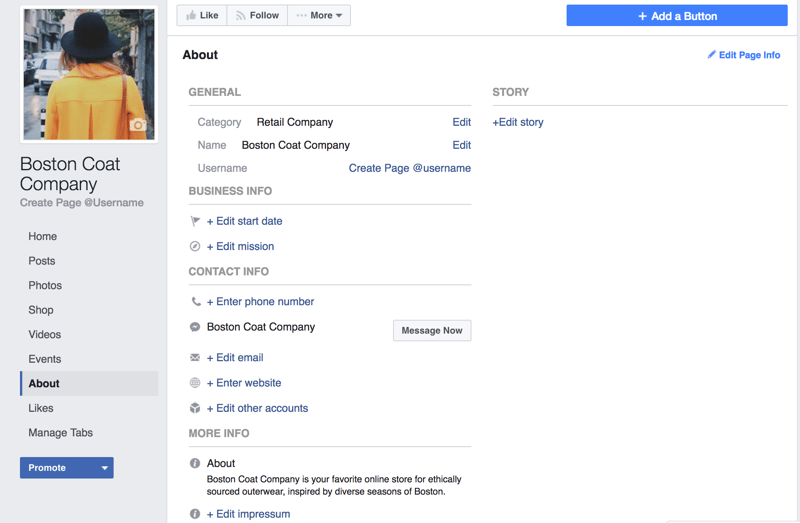Expand the Promote dropdown arrow
800x523 pixels.
tap(104, 468)
